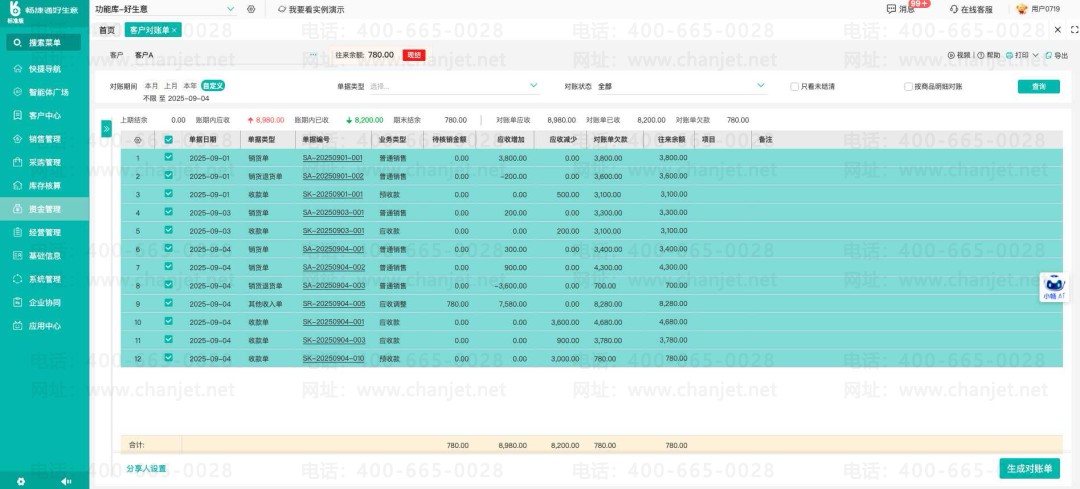The width and height of the screenshot is (1080, 489).
Task: Toggle the select-all checkbox in table header
Action: click(169, 139)
